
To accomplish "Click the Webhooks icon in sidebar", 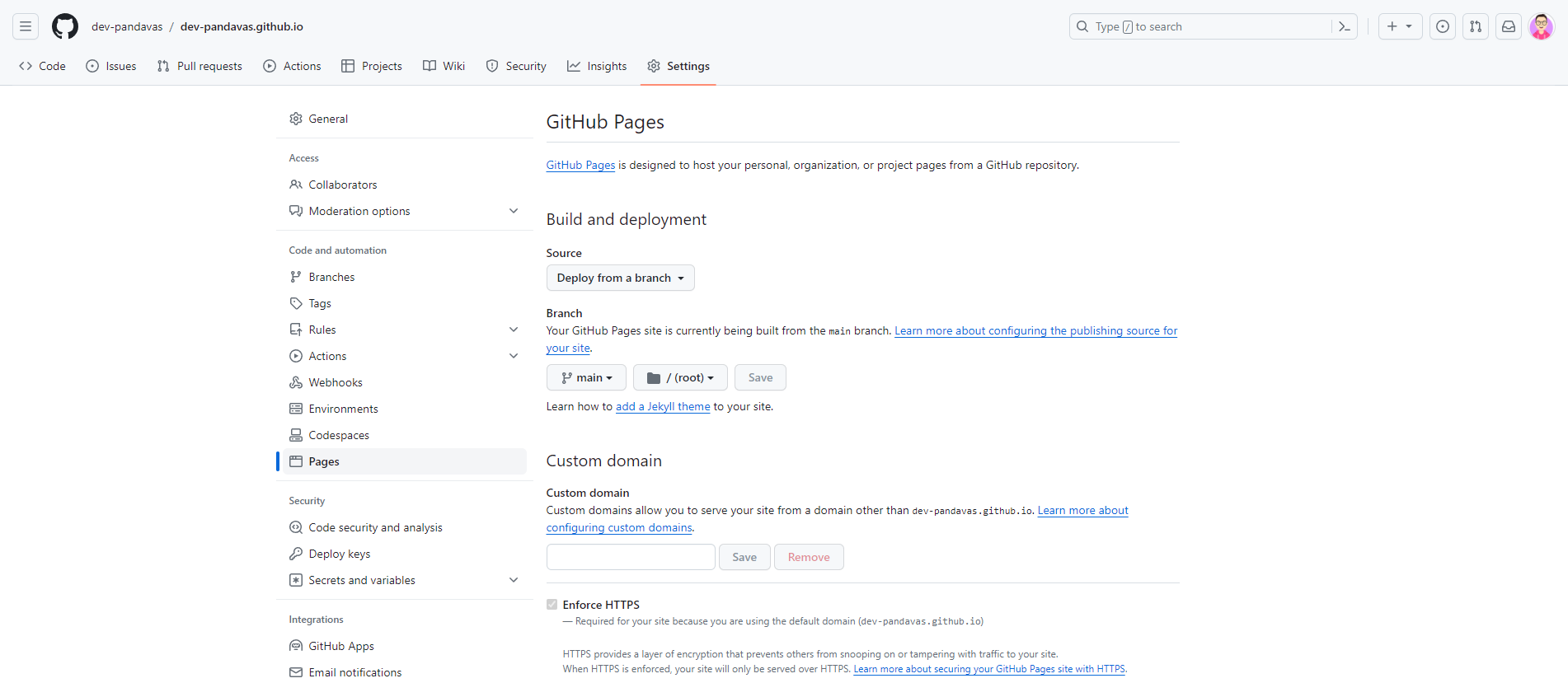I will (x=296, y=382).
